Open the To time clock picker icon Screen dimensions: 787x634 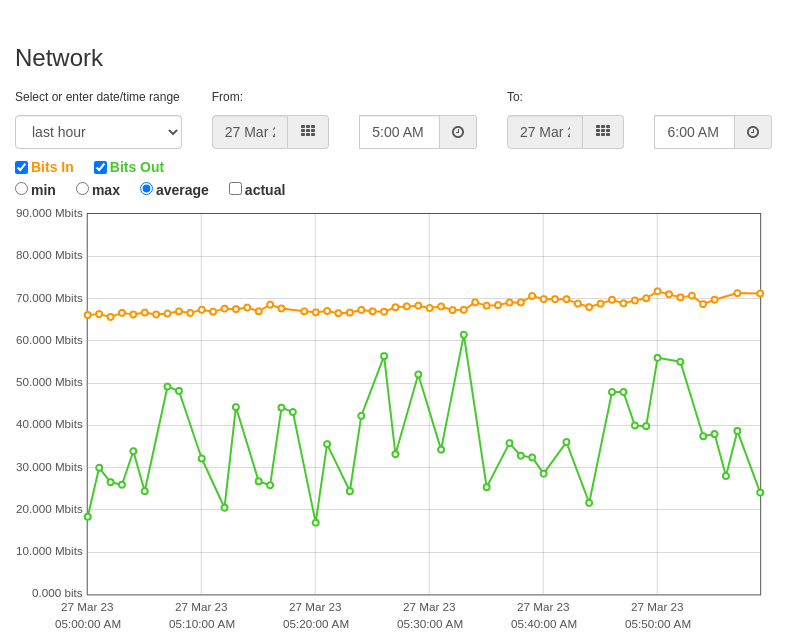point(753,132)
